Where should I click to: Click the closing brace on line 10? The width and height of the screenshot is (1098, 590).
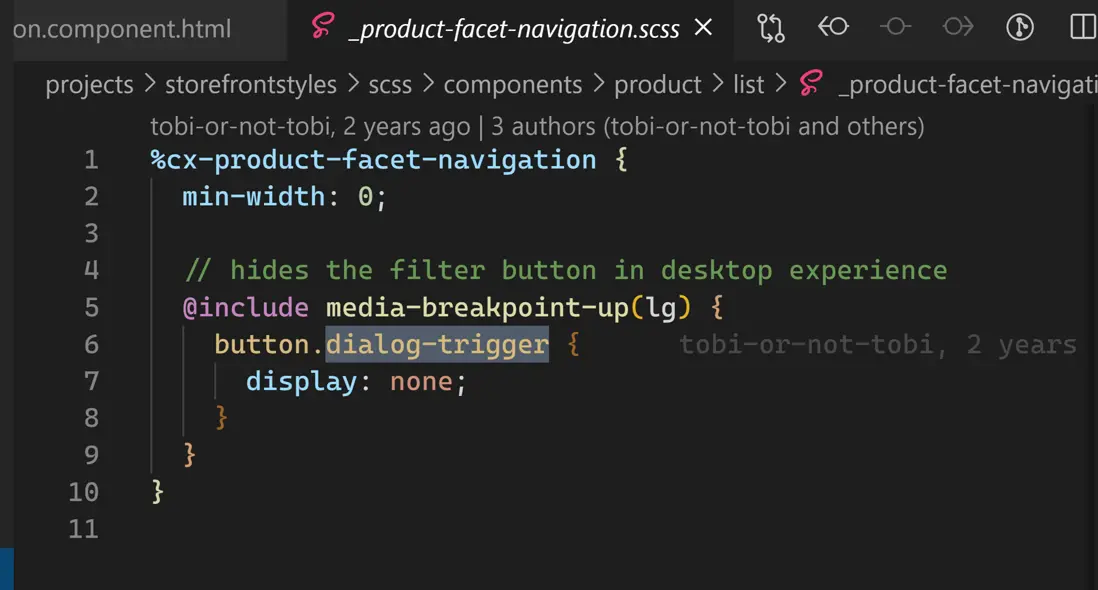[x=158, y=493]
